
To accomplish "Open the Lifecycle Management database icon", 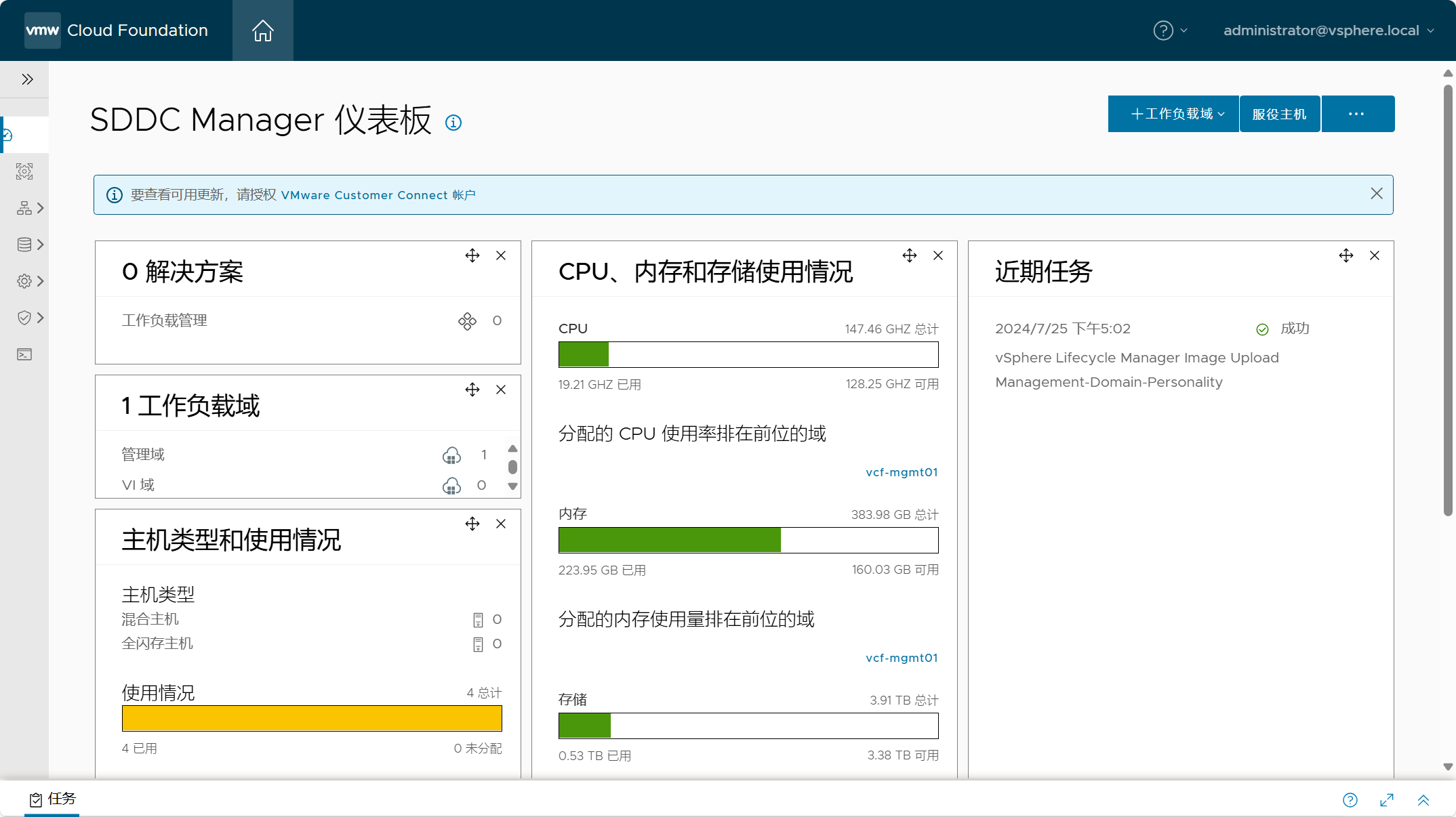I will coord(24,245).
